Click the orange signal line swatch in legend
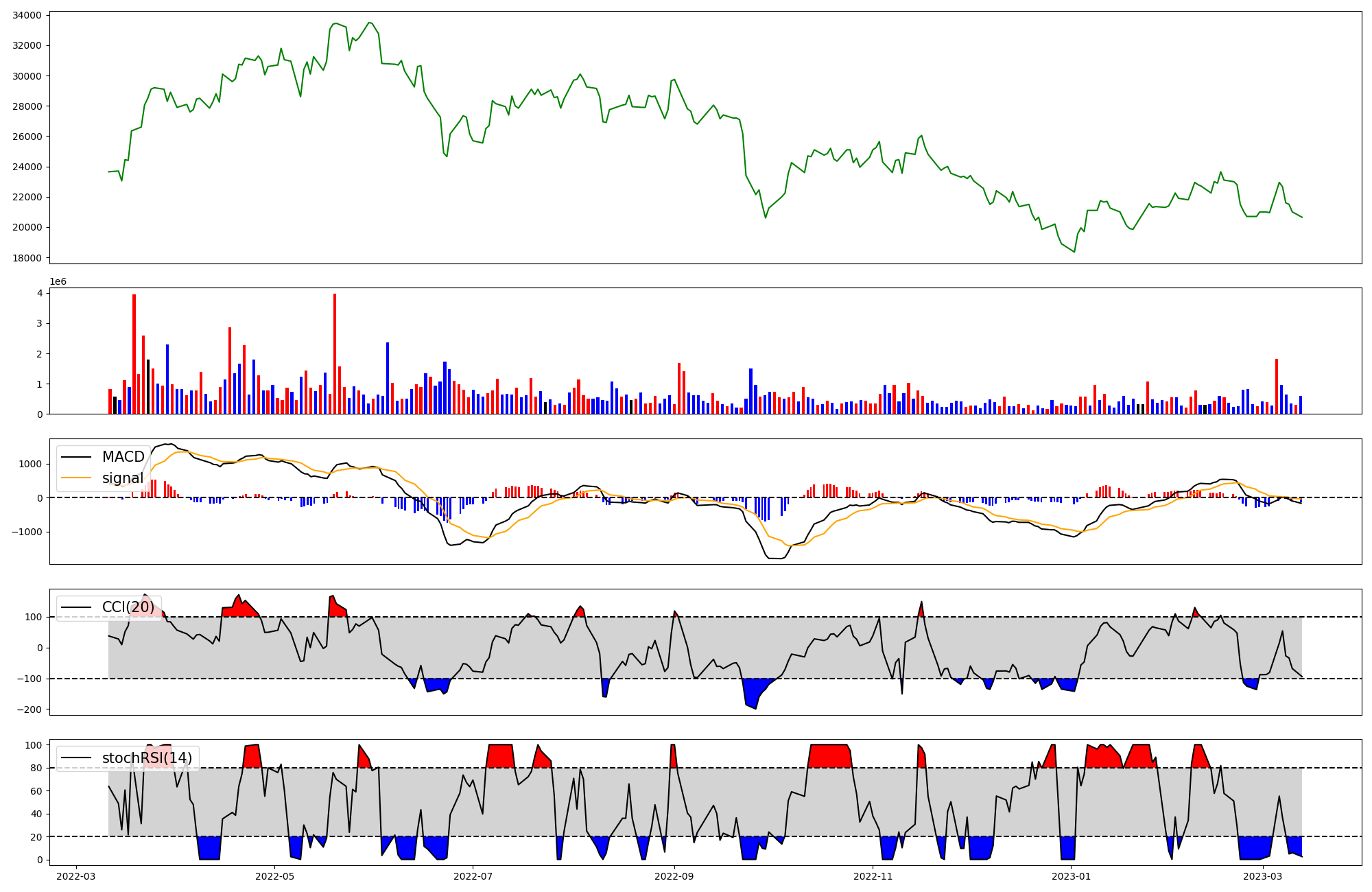This screenshot has height=892, width=1372. coord(75,478)
